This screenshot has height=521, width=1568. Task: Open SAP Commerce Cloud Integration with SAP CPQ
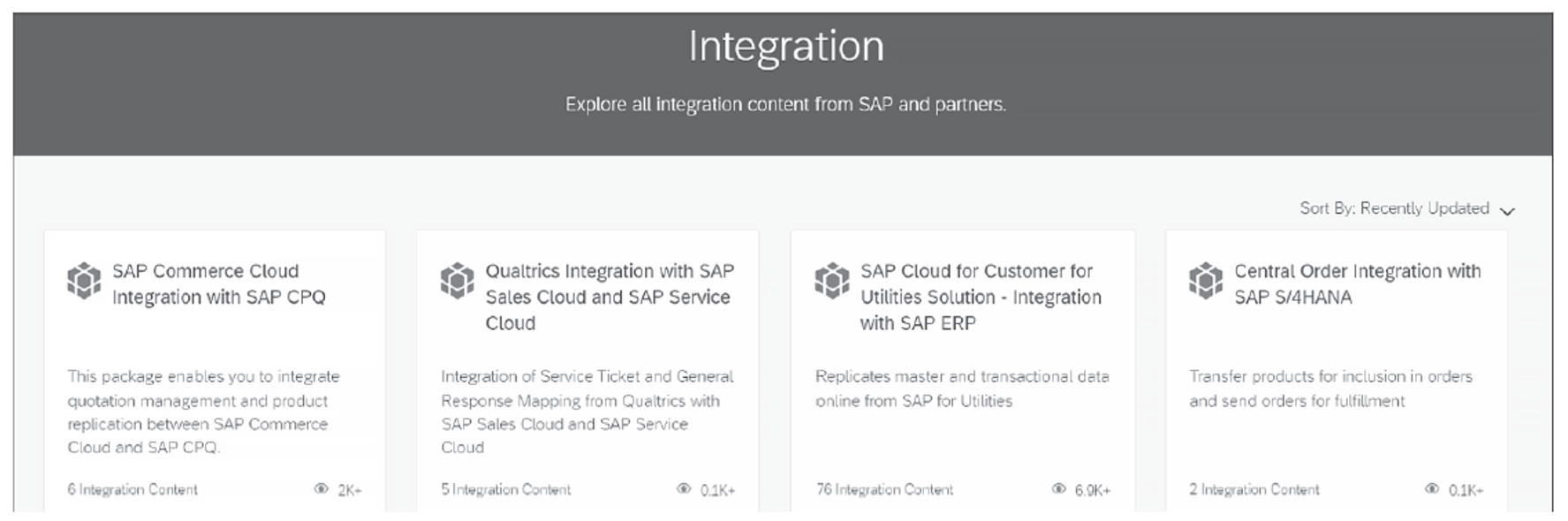click(x=219, y=283)
